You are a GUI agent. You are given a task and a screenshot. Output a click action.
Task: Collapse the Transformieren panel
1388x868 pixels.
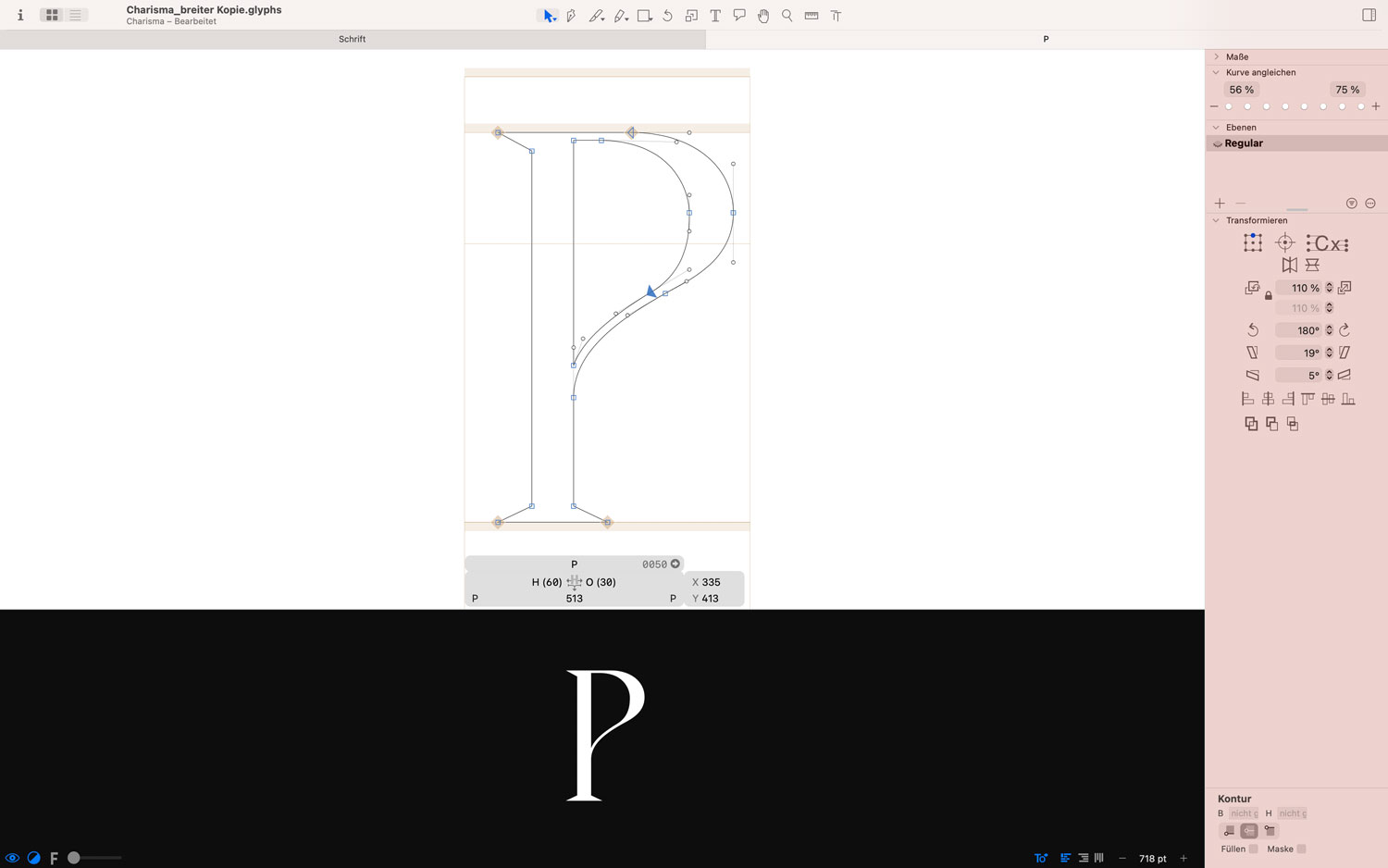tap(1216, 220)
